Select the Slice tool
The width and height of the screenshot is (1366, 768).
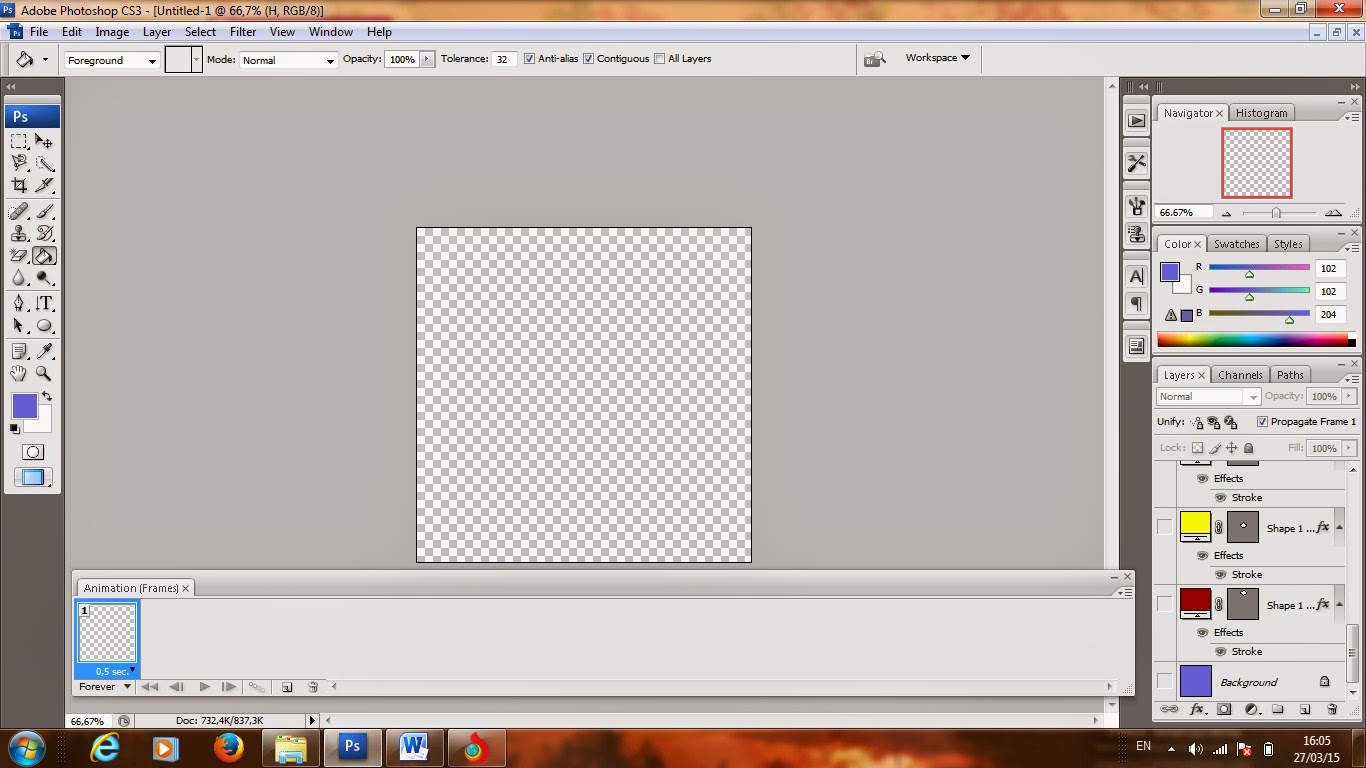(x=44, y=185)
